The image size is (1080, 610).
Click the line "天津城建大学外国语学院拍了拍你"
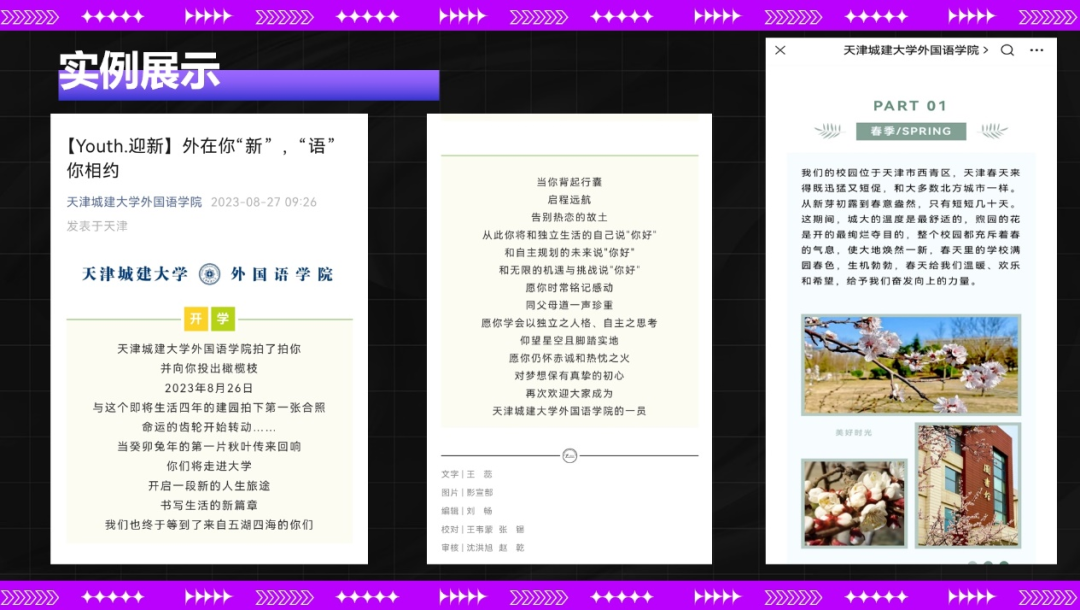[209, 349]
